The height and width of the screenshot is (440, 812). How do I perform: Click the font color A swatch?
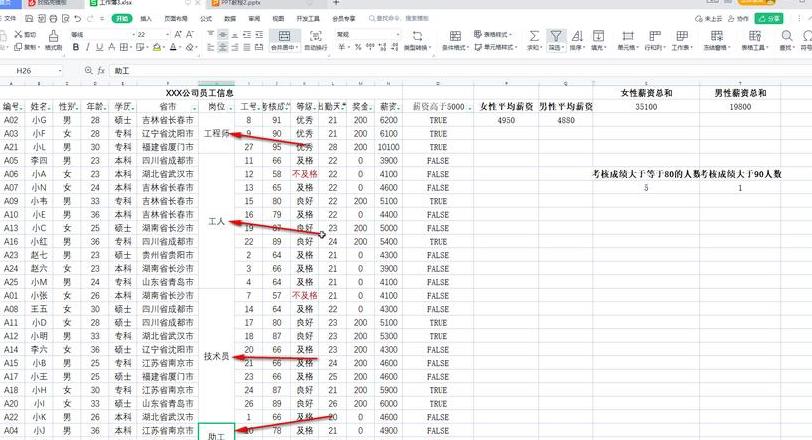(173, 47)
